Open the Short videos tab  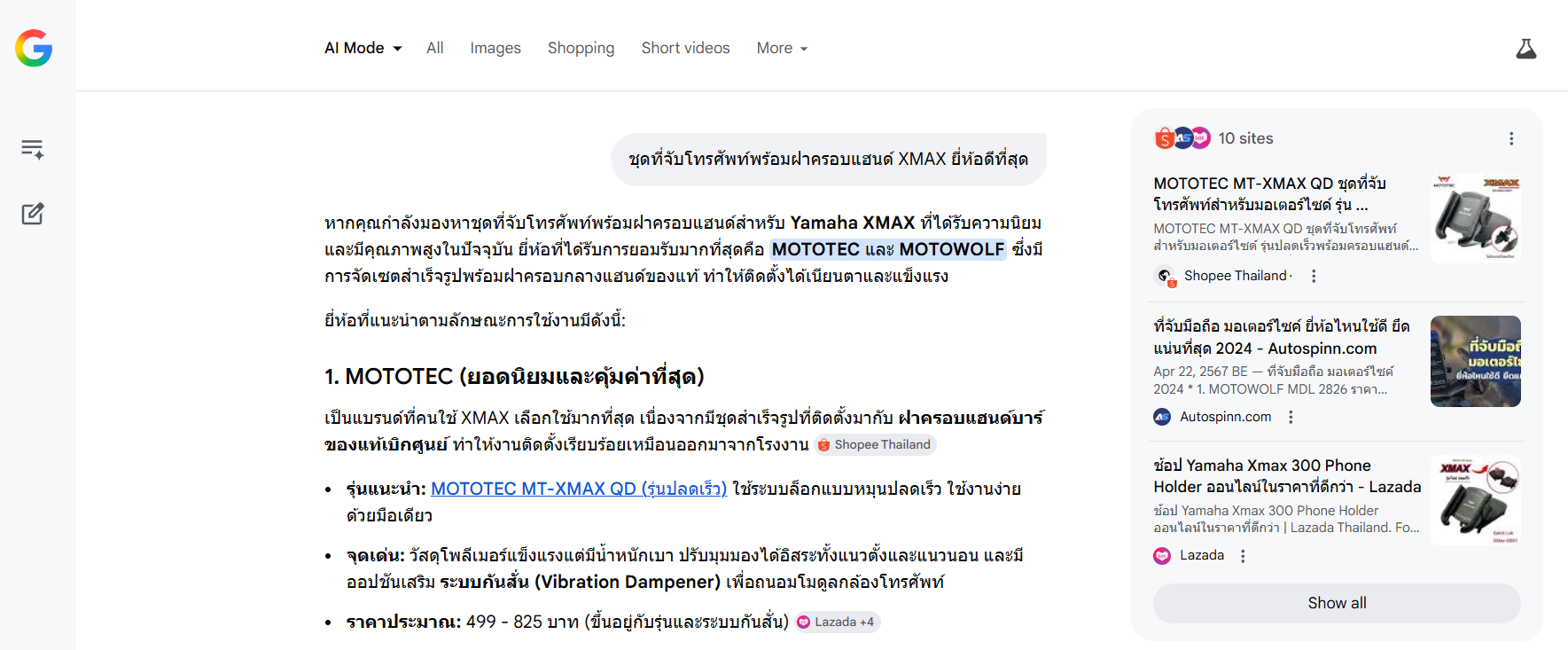pyautogui.click(x=685, y=48)
